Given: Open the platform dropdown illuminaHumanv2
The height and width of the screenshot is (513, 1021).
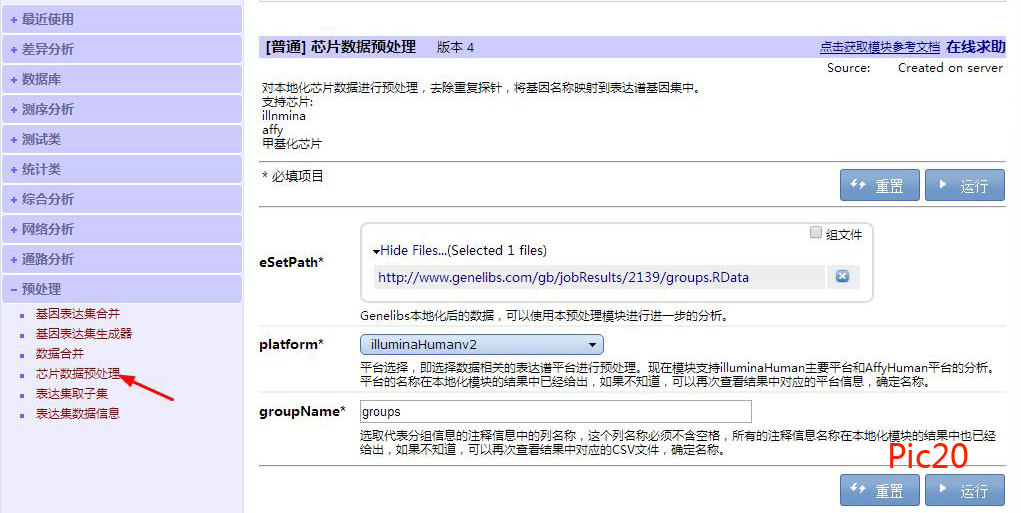Looking at the screenshot, I should [481, 345].
